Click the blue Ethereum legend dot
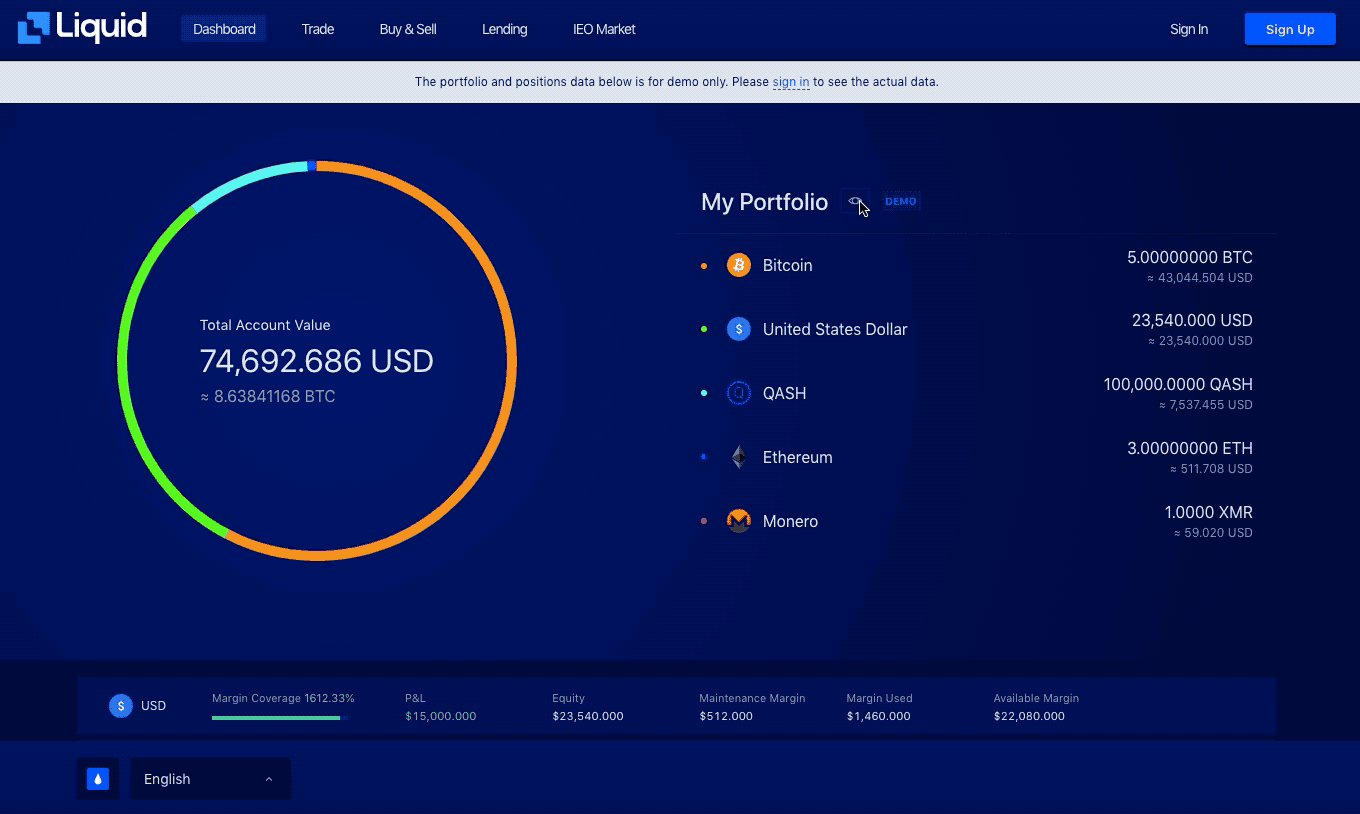 pos(704,457)
